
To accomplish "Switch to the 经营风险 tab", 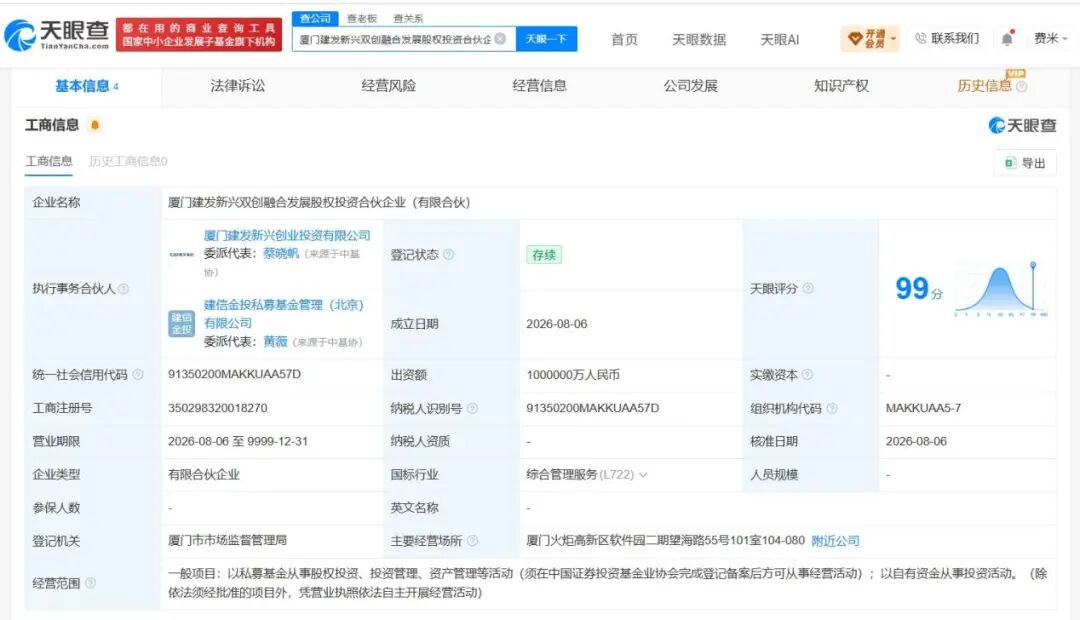I will click(x=388, y=86).
